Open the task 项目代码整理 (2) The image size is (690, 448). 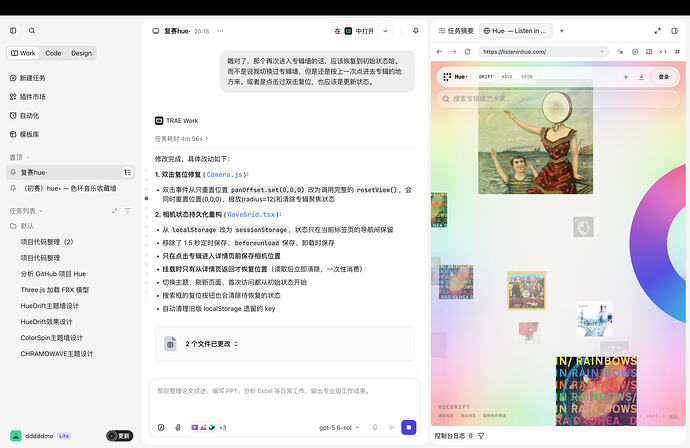(x=47, y=242)
